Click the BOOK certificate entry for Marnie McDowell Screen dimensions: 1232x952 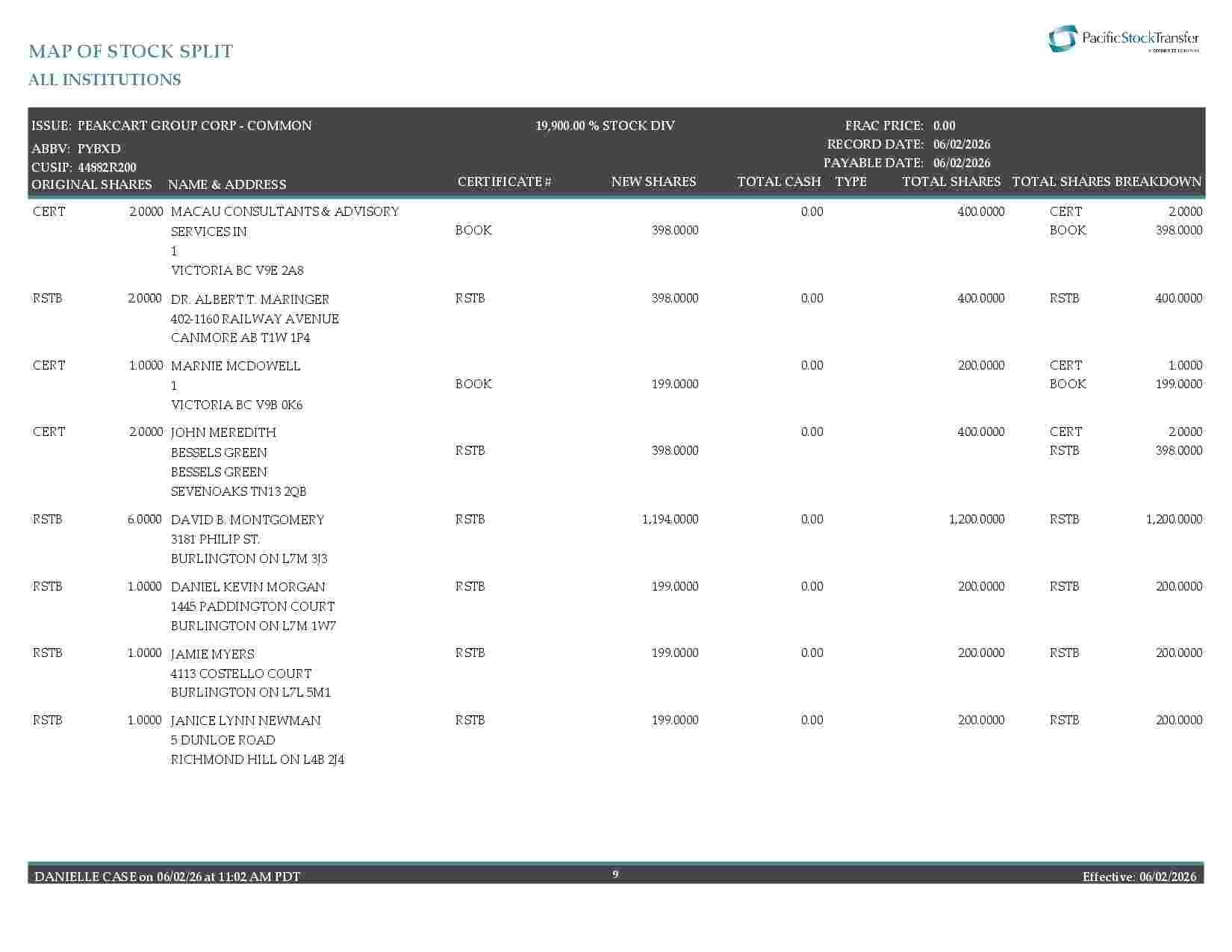click(473, 384)
